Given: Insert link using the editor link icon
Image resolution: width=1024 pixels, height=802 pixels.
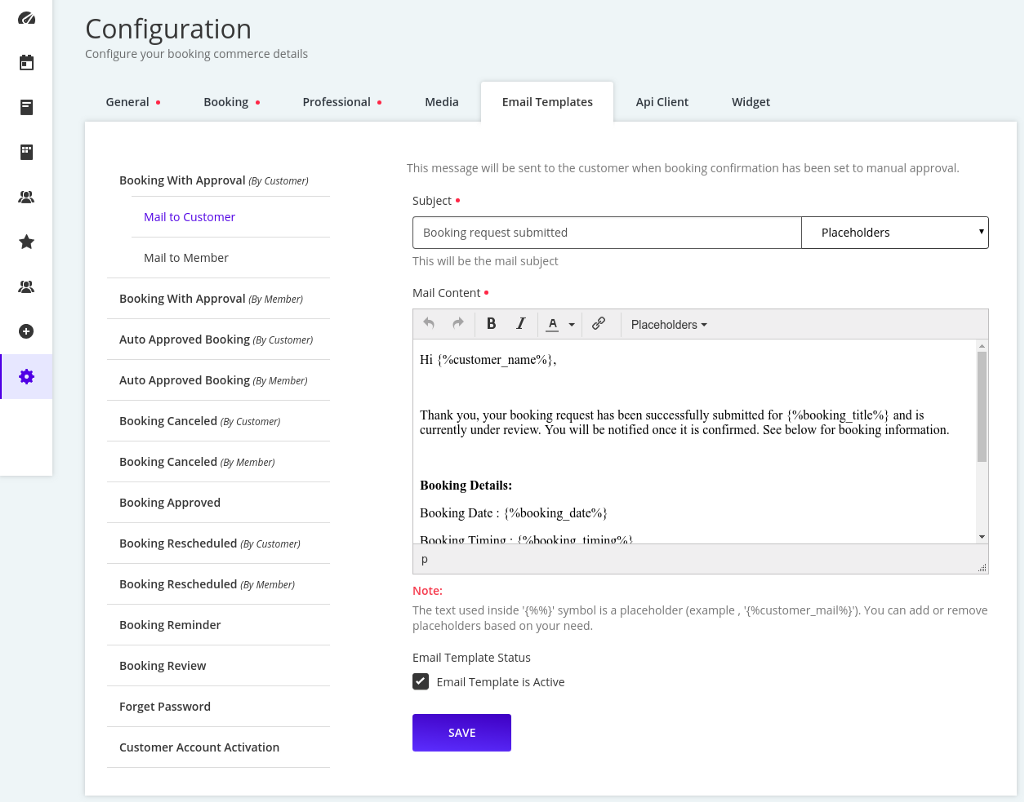Looking at the screenshot, I should (598, 324).
